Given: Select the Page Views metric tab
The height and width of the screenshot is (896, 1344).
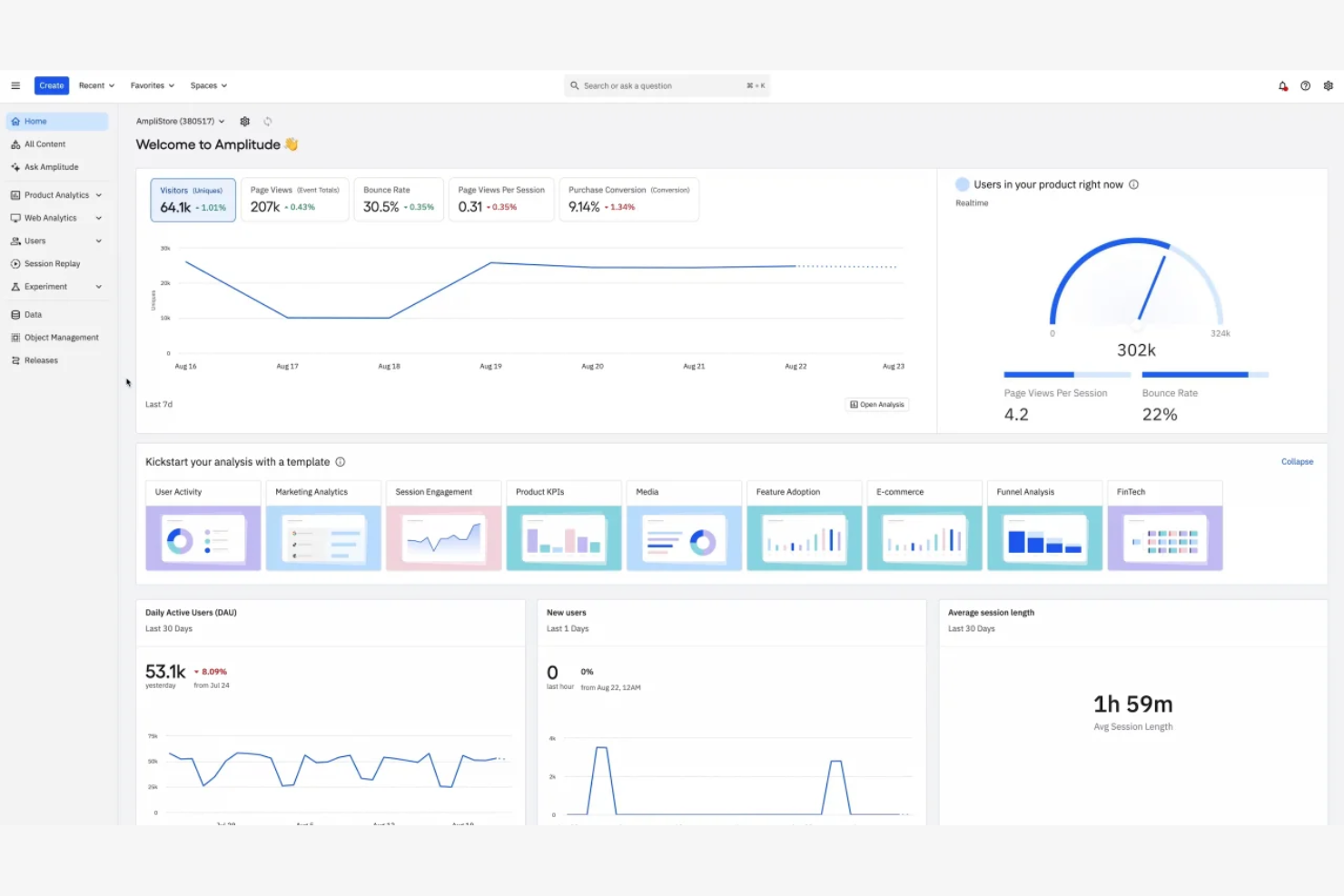Looking at the screenshot, I should tap(295, 200).
